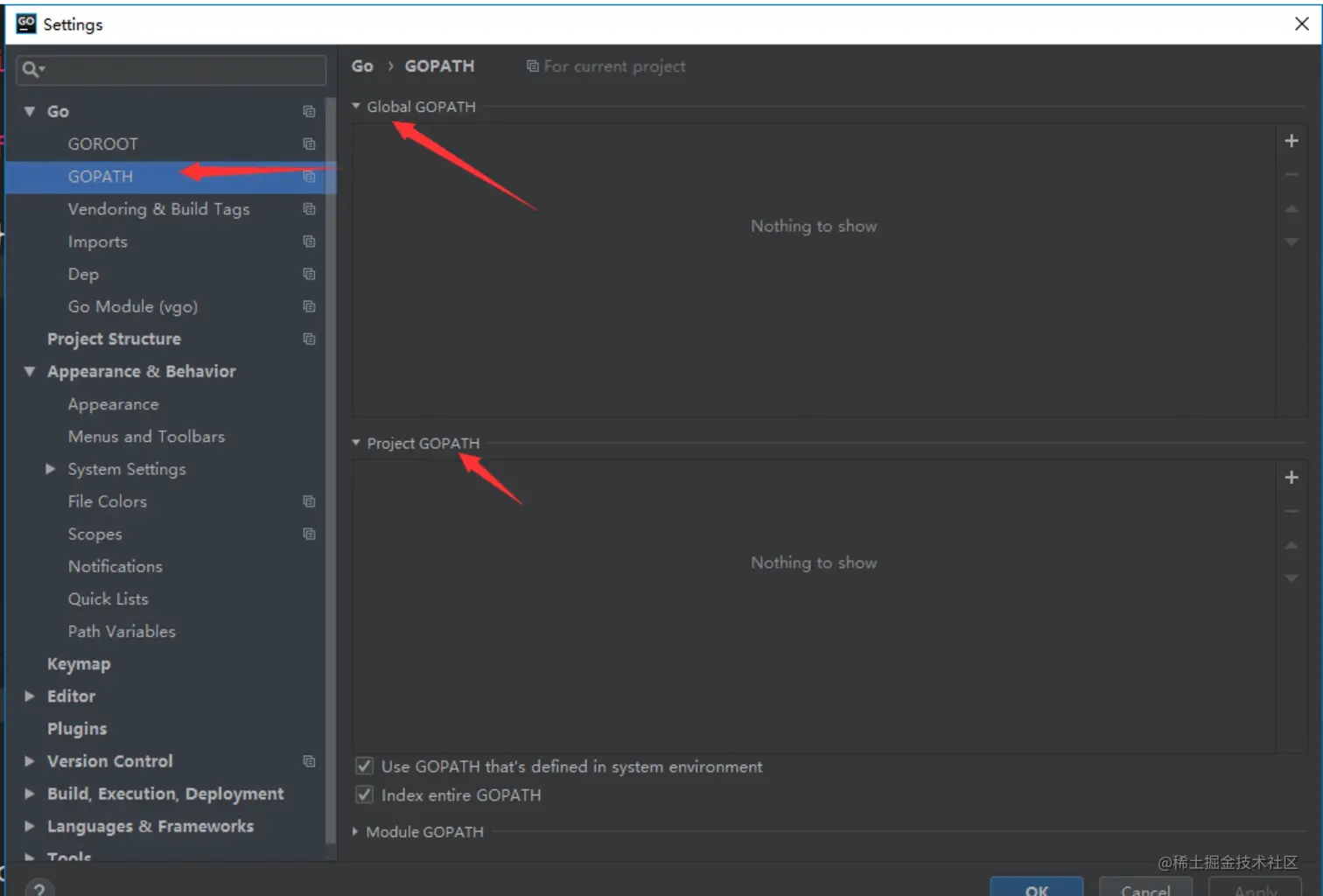1323x896 pixels.
Task: Click the settings tree vertical scrollbar
Action: 331,472
